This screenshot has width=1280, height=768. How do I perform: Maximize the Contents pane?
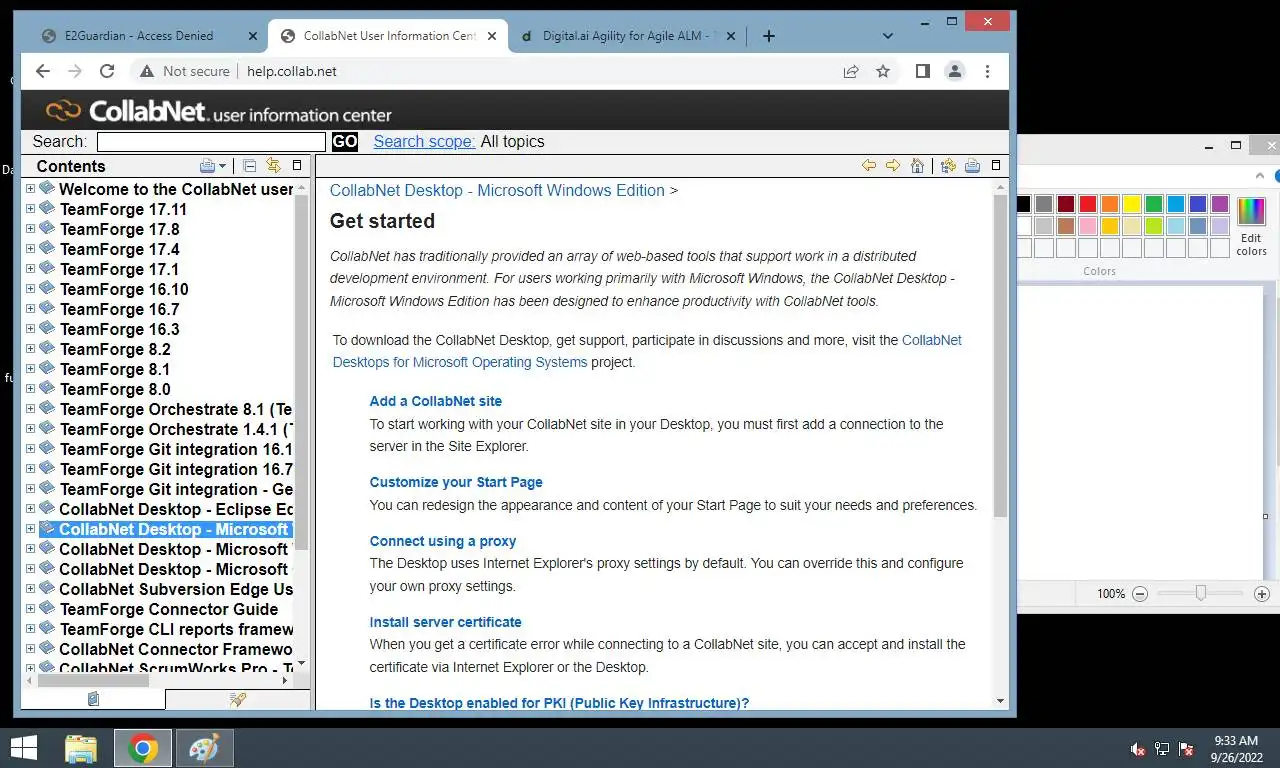coord(297,165)
